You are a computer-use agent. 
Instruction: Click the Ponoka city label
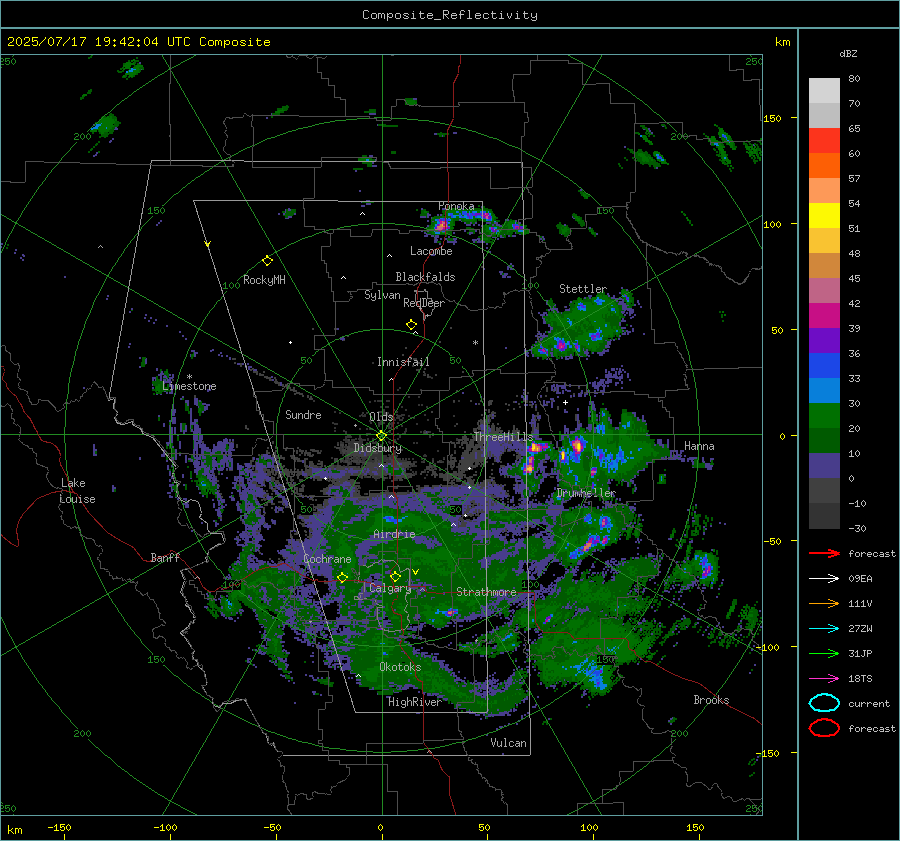(x=456, y=206)
